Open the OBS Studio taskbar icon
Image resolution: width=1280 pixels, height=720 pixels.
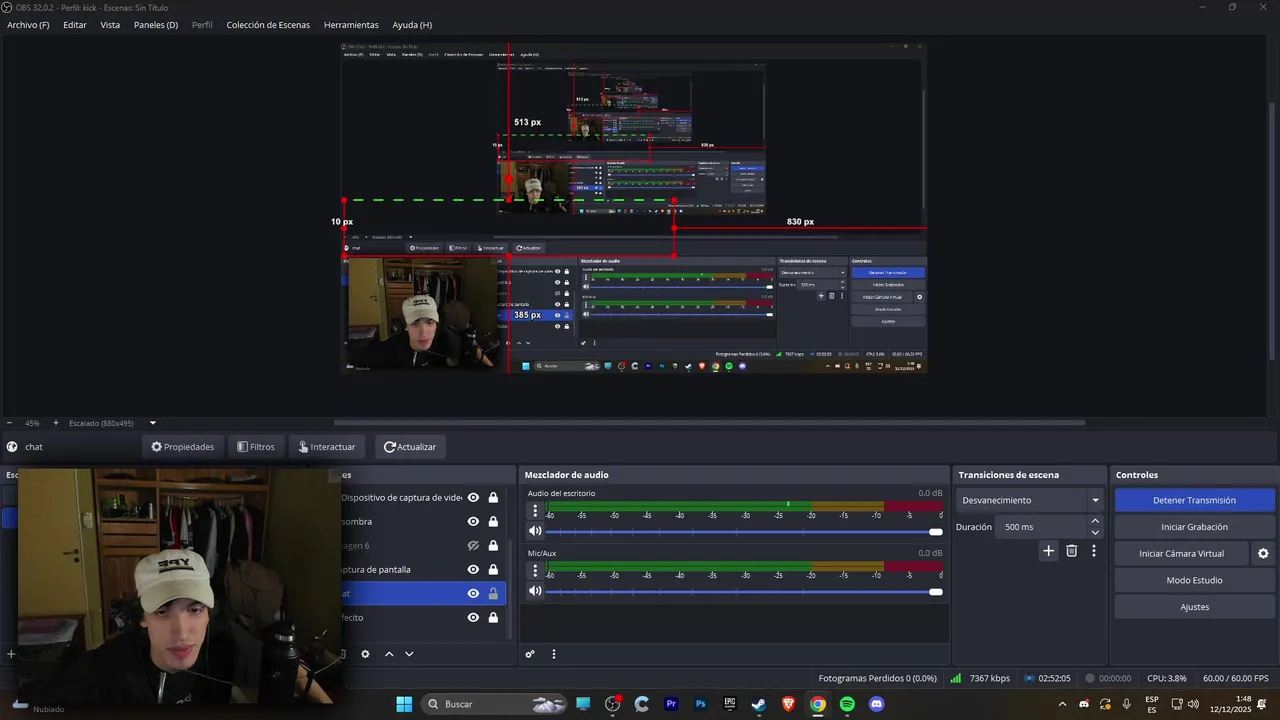(613, 704)
